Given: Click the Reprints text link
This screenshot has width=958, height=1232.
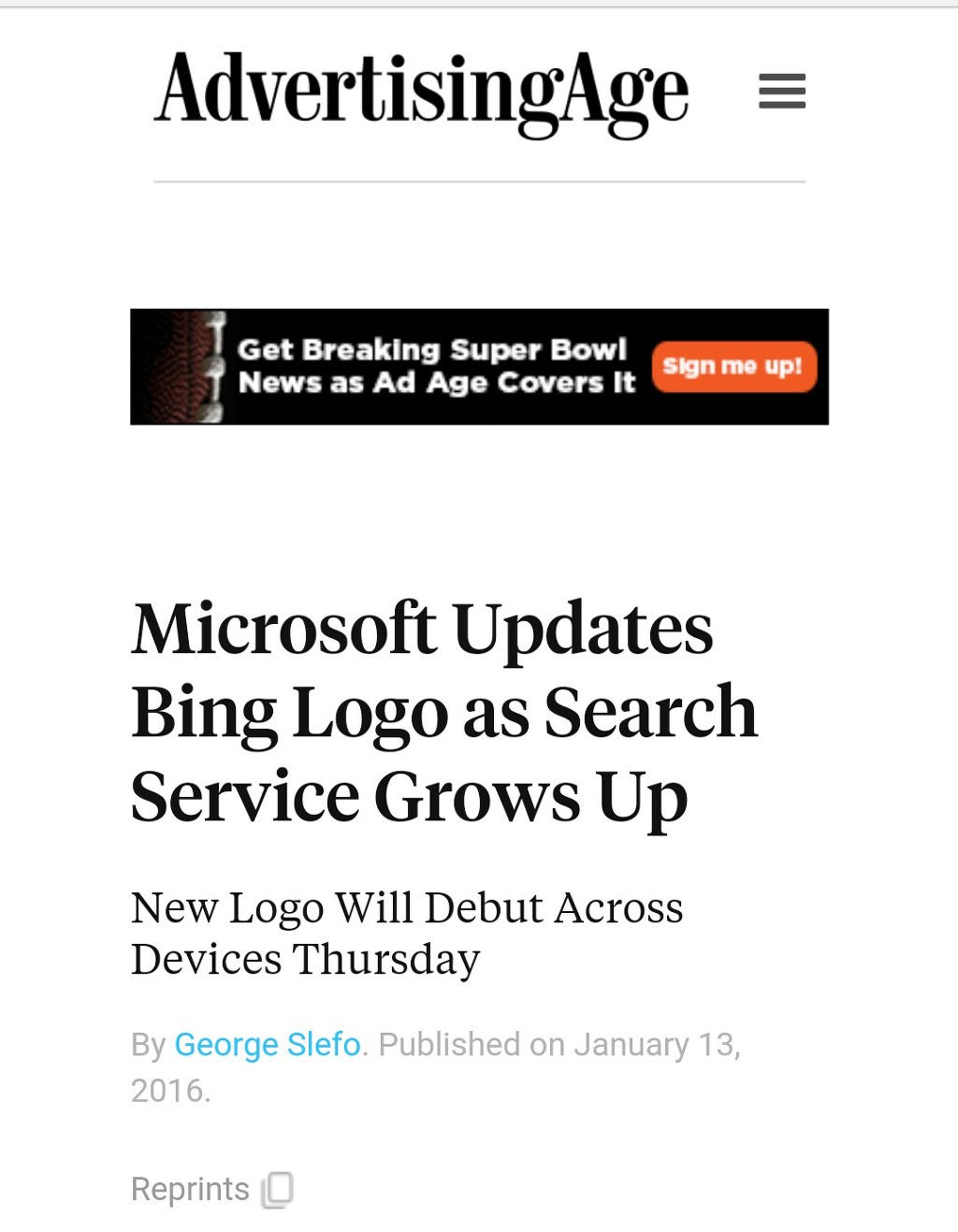Looking at the screenshot, I should pos(190,1189).
